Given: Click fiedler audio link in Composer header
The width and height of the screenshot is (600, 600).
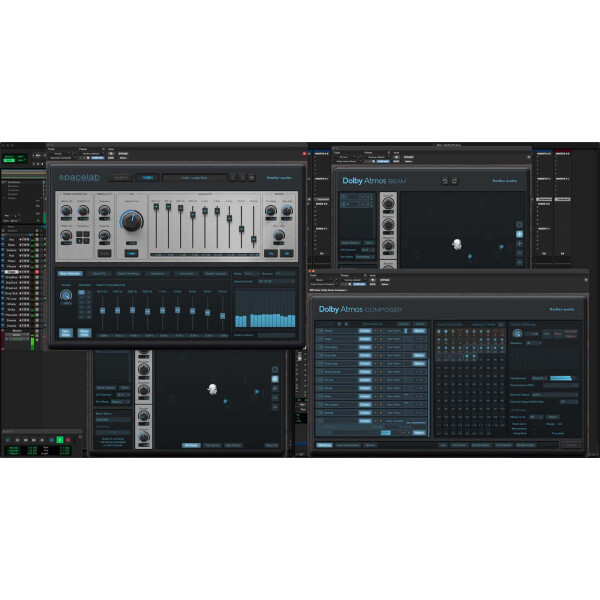Looking at the screenshot, I should pos(562,309).
